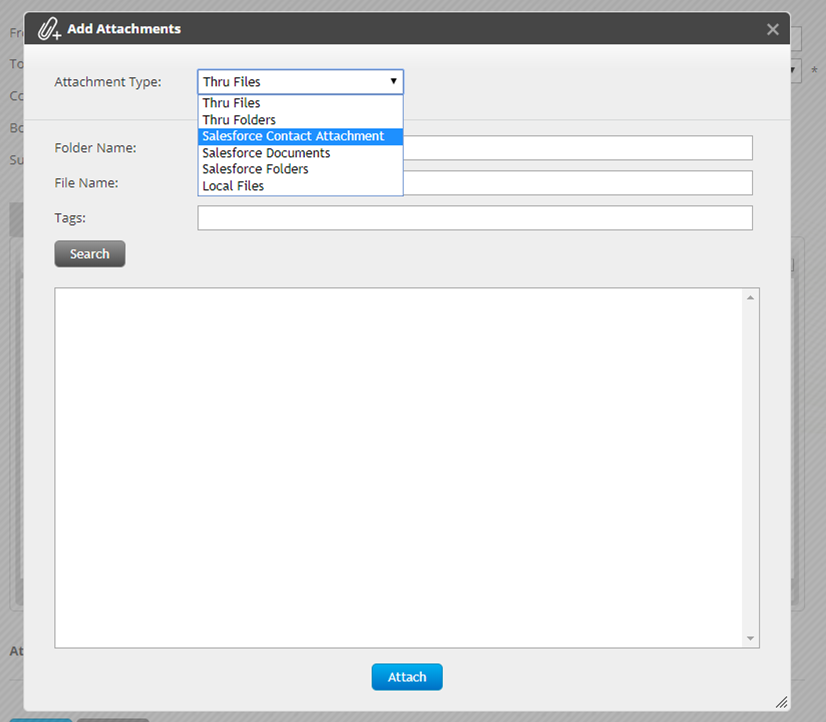This screenshot has height=722, width=826.
Task: Select Local Files attachment type
Action: (233, 186)
